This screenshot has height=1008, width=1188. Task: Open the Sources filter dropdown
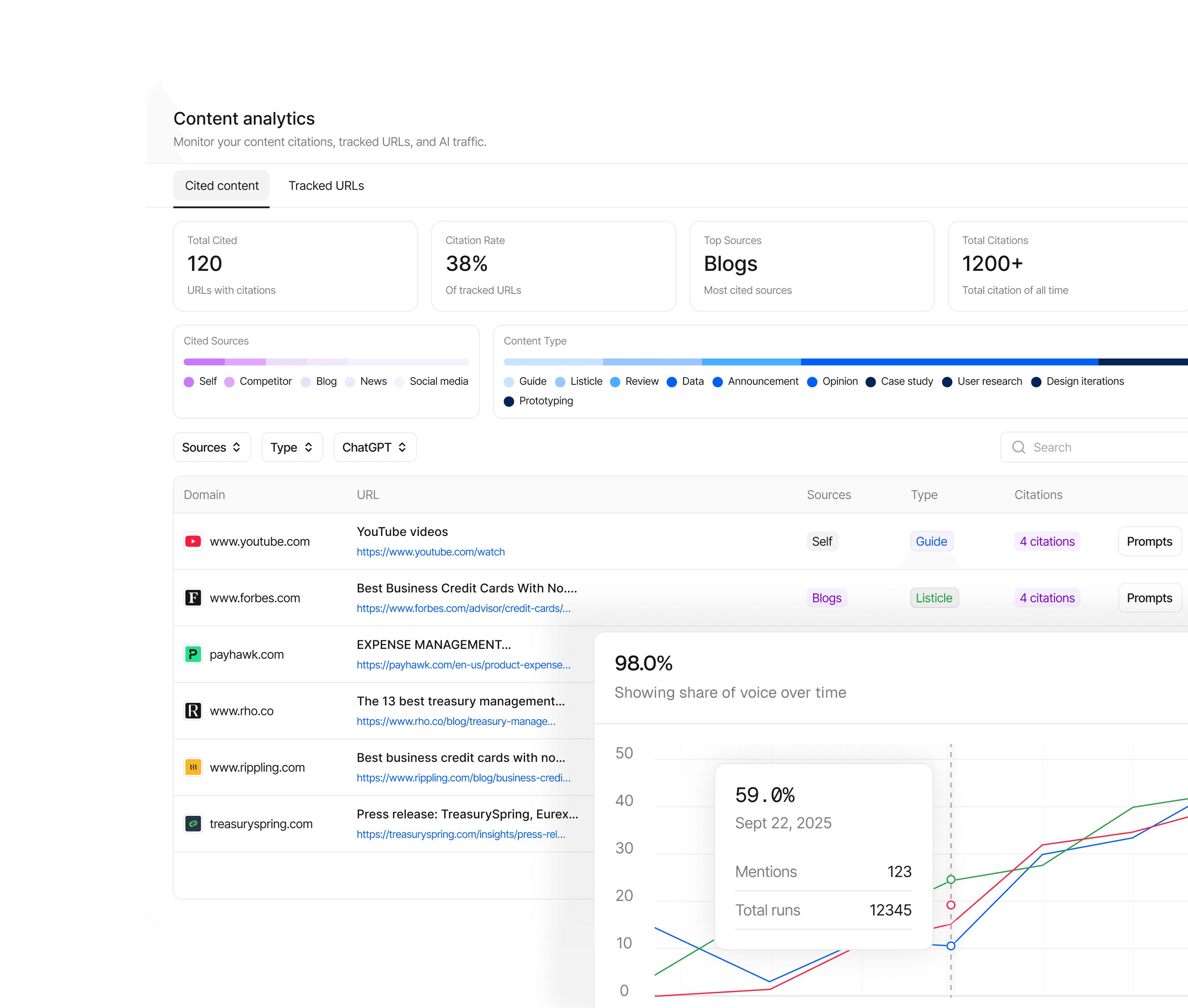pos(211,447)
